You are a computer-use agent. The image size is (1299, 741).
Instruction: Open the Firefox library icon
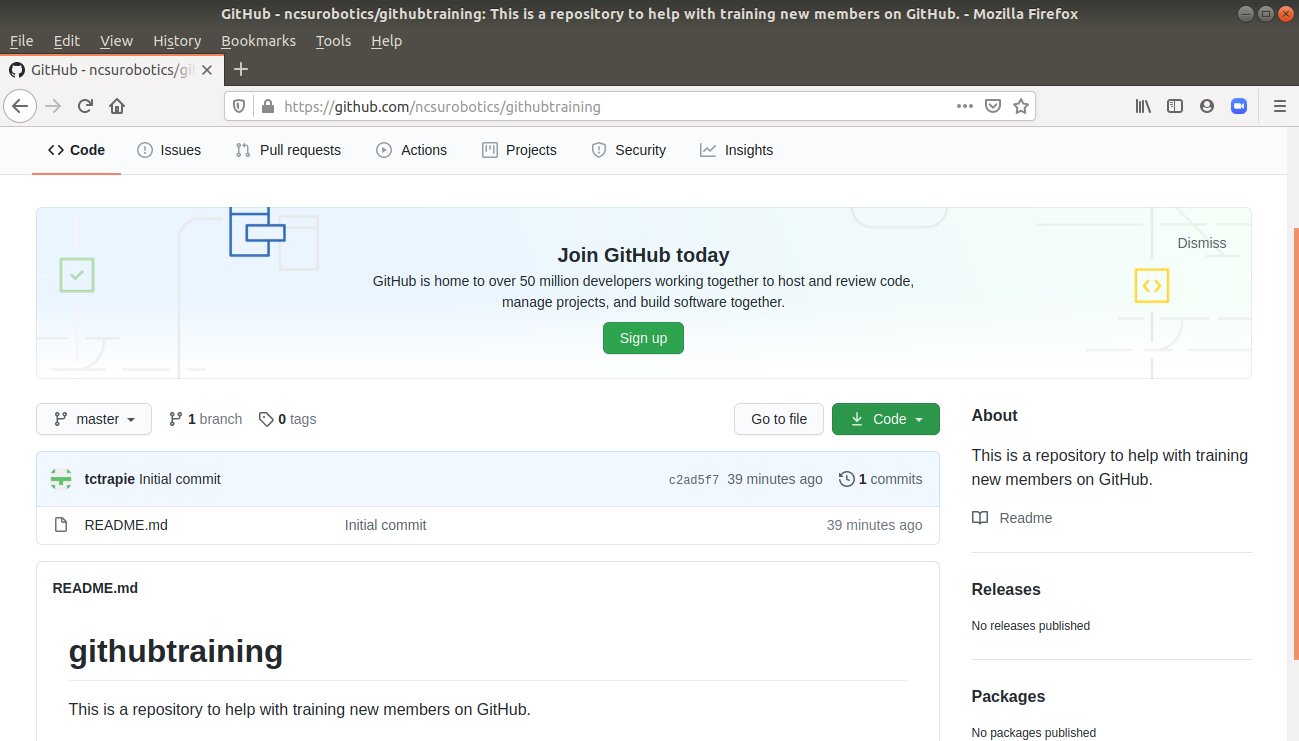(x=1143, y=106)
